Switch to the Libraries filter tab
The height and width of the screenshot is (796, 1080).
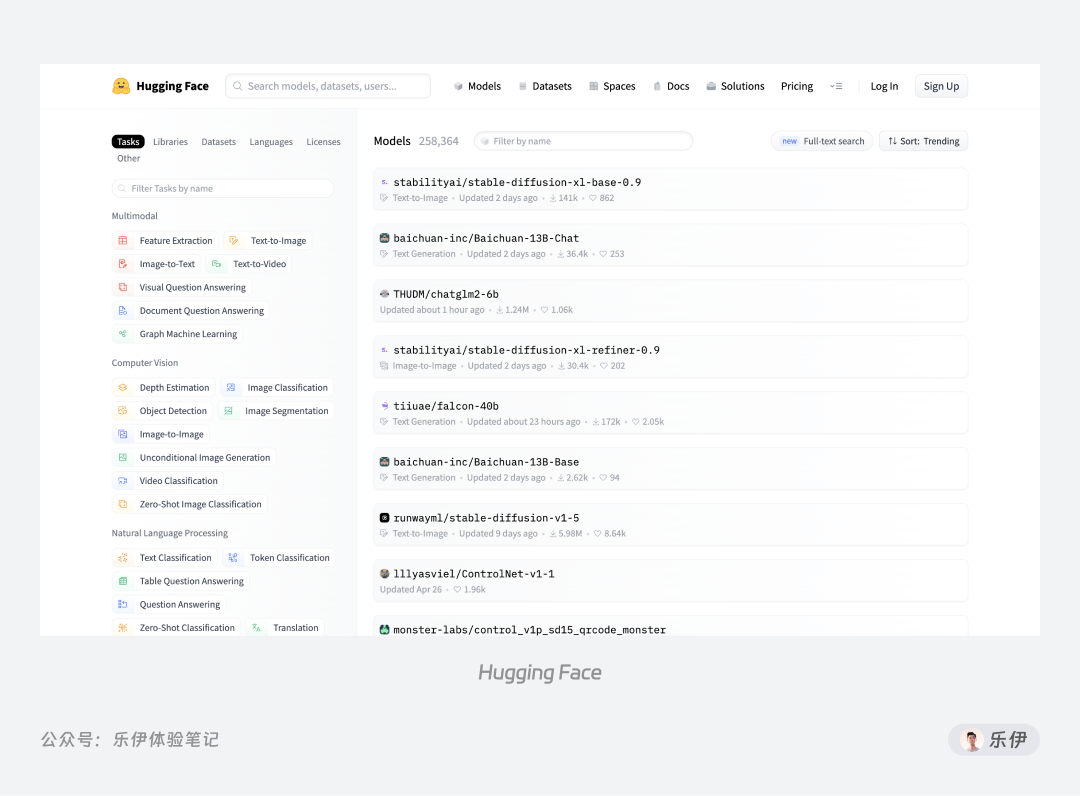(170, 142)
